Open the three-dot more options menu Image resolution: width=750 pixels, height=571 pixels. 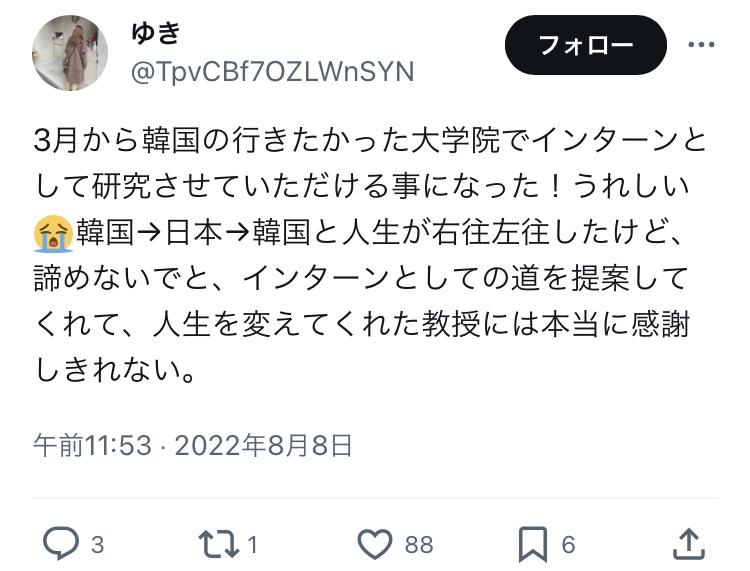[701, 44]
